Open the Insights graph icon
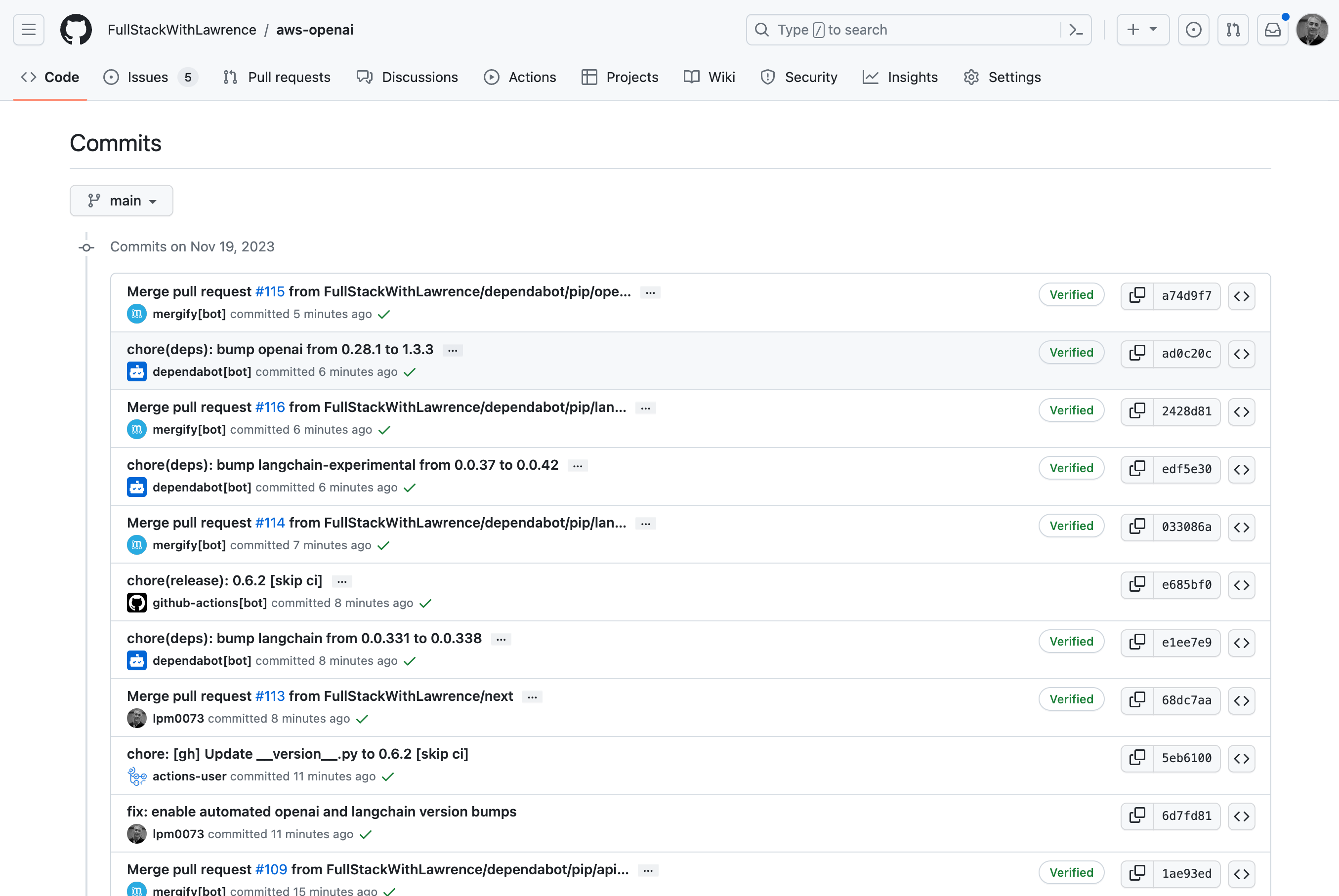 (x=871, y=77)
